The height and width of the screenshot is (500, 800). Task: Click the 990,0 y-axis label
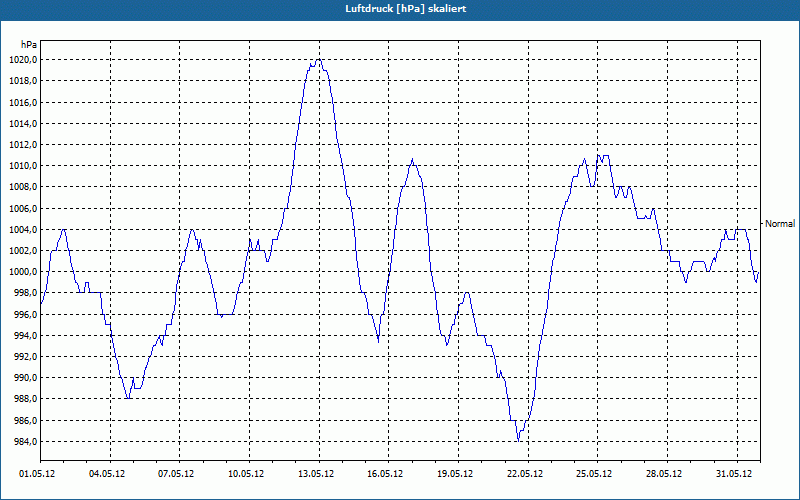24,378
